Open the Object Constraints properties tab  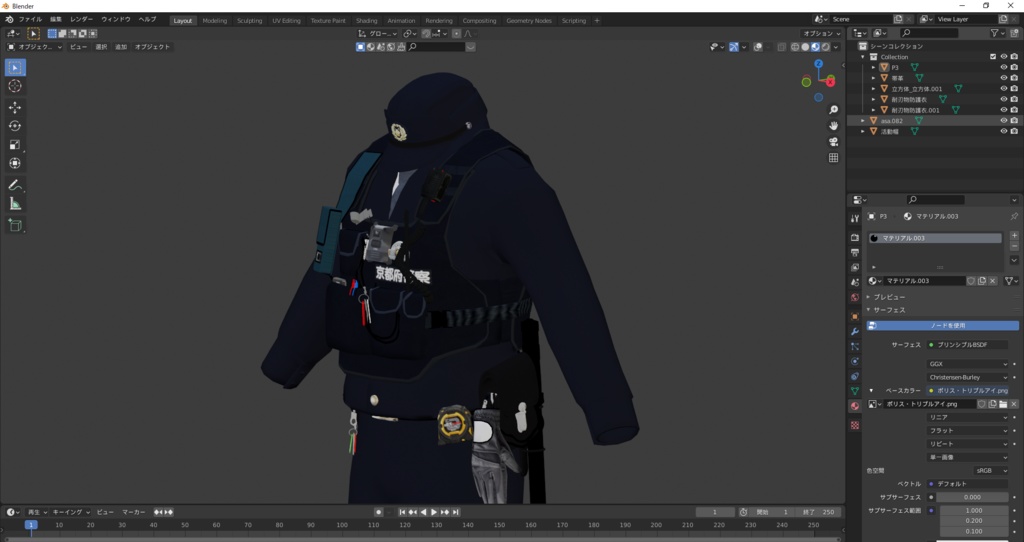[854, 377]
